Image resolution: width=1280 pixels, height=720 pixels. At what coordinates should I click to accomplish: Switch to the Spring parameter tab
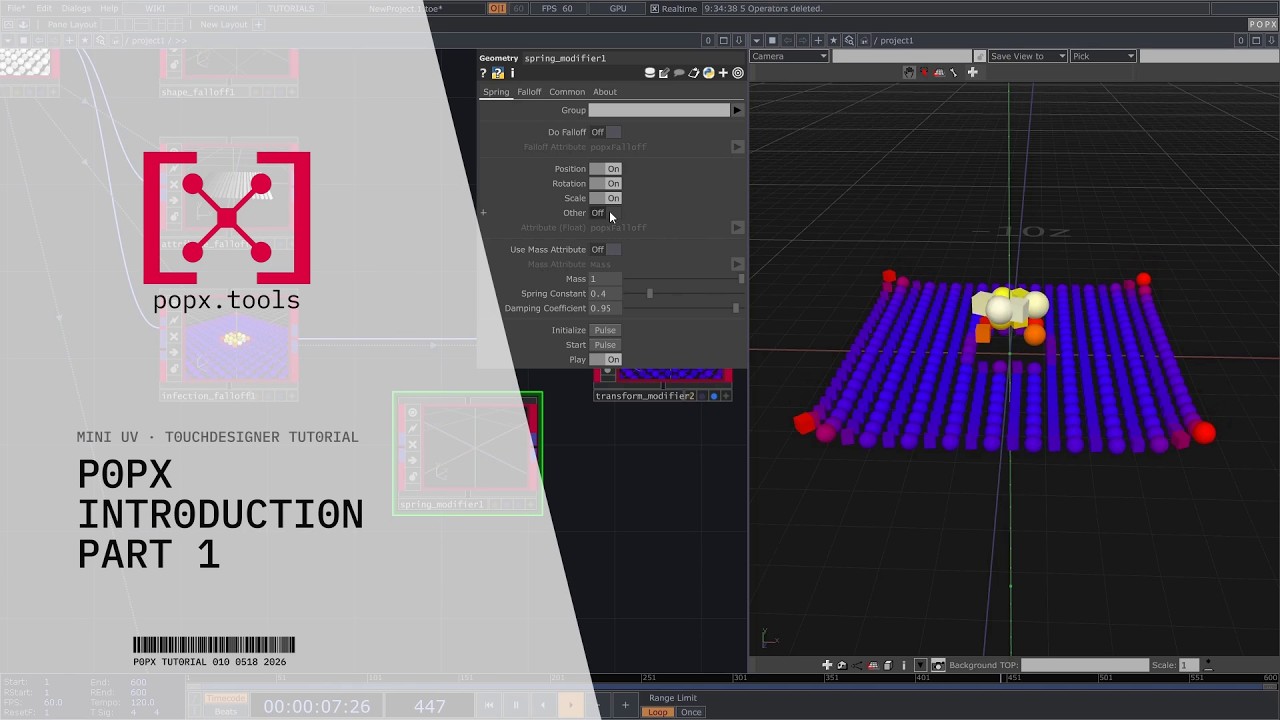pyautogui.click(x=496, y=92)
